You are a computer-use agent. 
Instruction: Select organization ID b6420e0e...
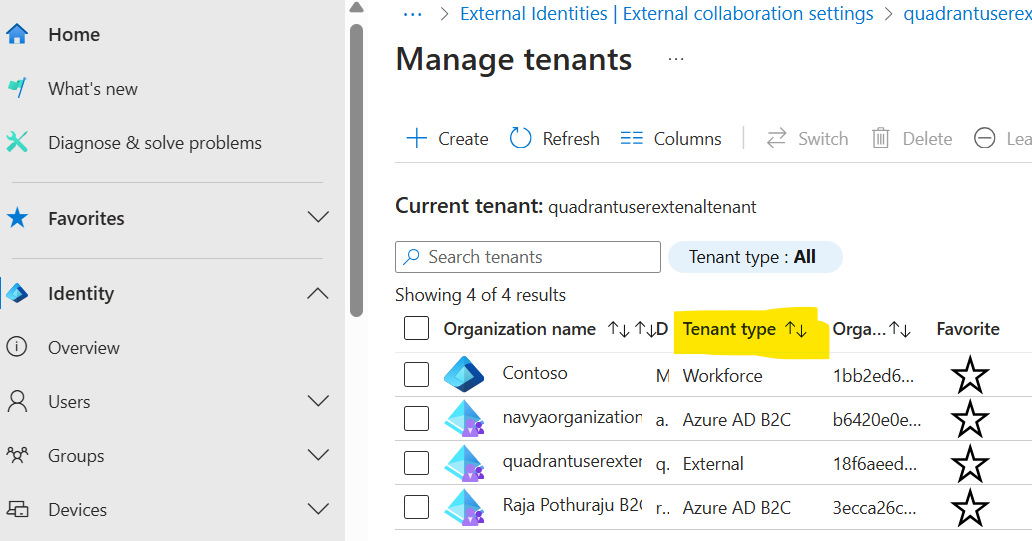coord(876,420)
